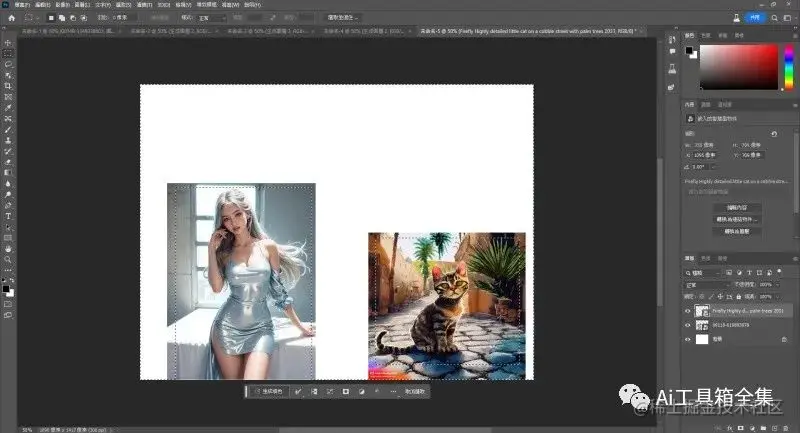Select the Move tool
The image size is (800, 433).
click(x=8, y=43)
